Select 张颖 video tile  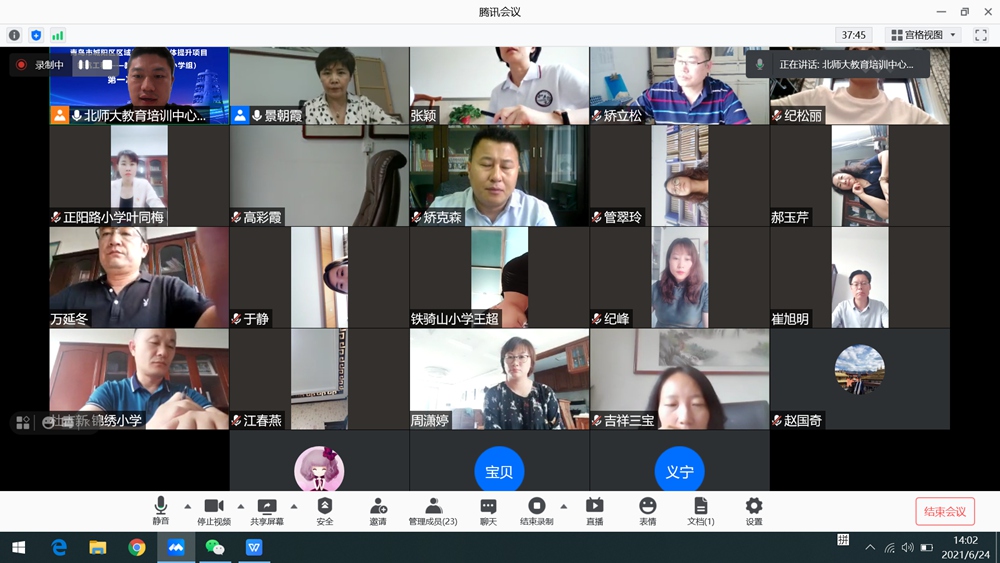(499, 85)
